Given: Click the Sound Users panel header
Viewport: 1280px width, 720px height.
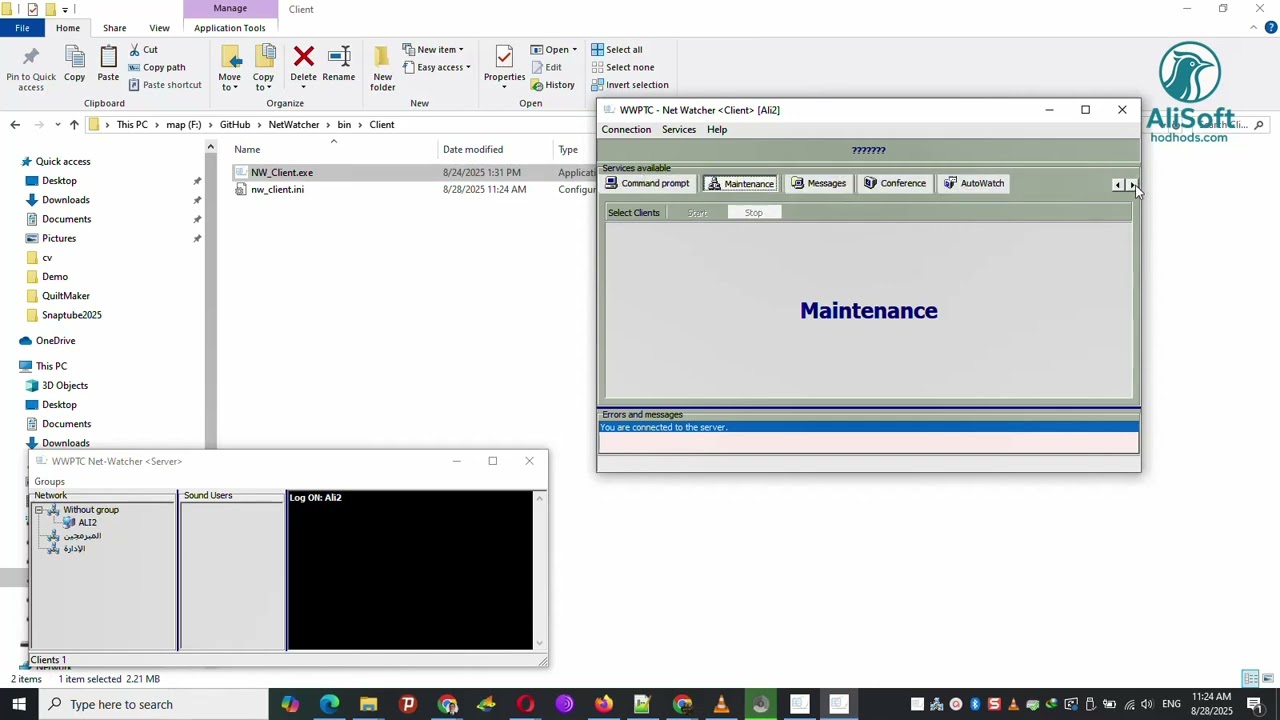Looking at the screenshot, I should 208,495.
